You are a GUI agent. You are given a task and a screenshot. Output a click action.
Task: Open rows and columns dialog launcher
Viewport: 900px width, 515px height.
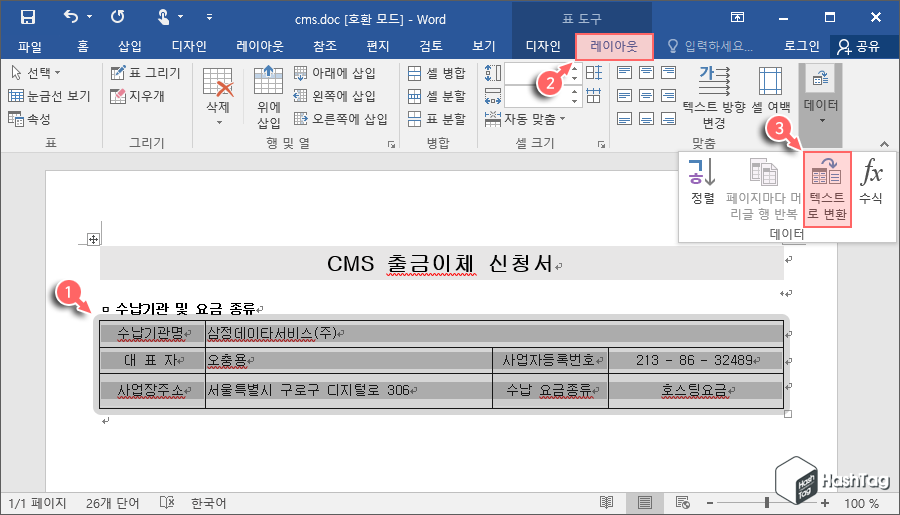point(391,144)
